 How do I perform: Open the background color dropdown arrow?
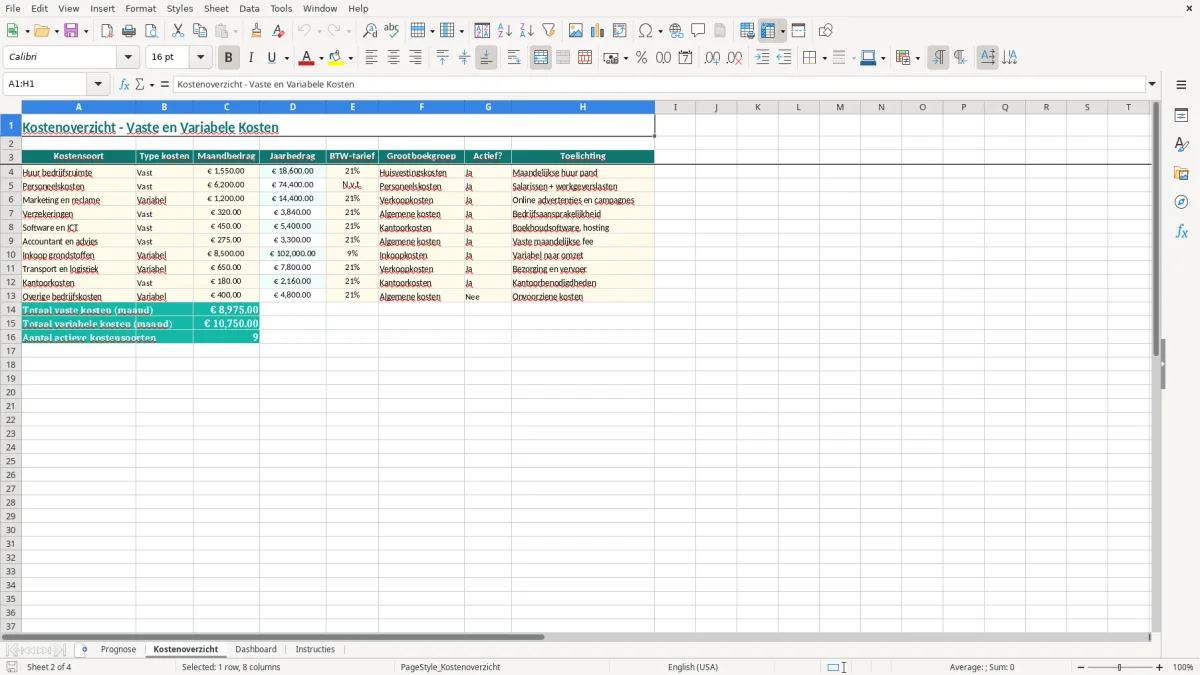(351, 58)
